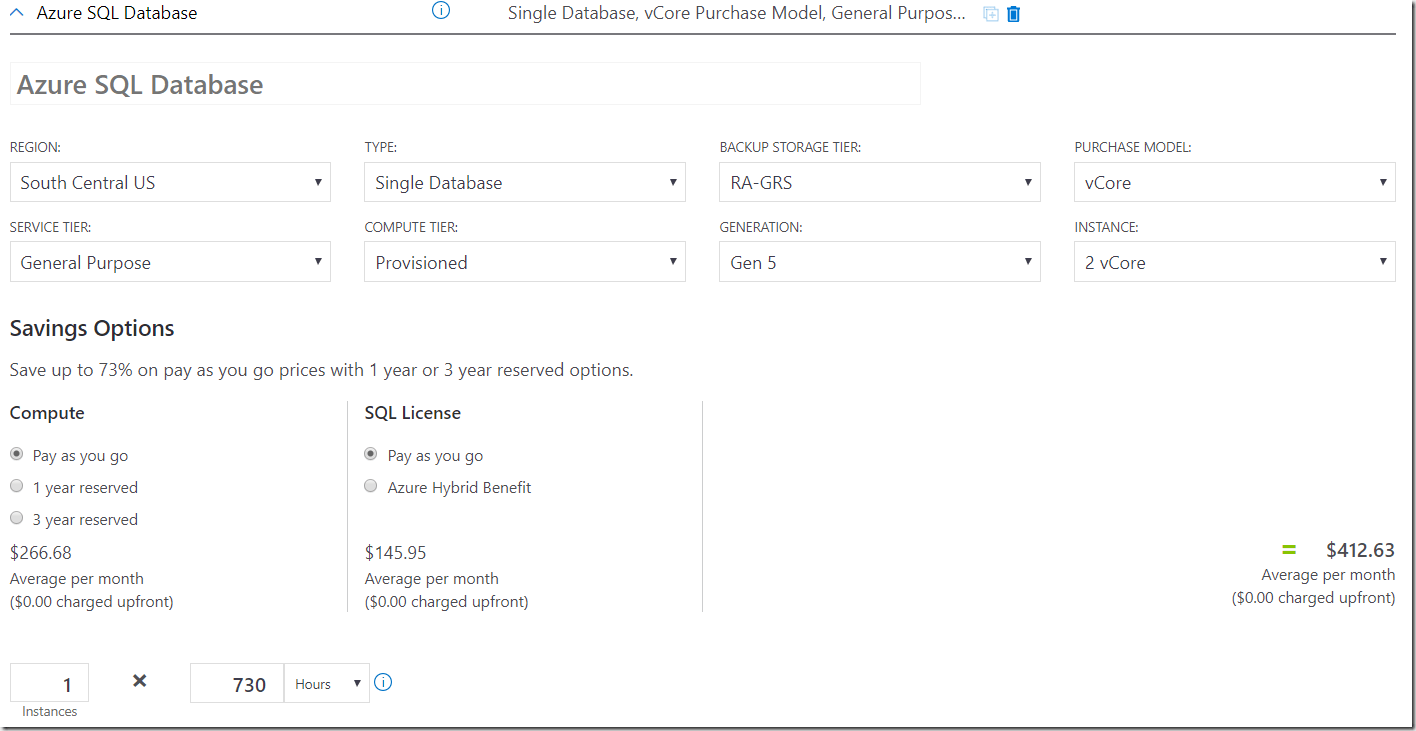This screenshot has width=1416, height=731.
Task: Select the 1 year reserved radio button
Action: (x=17, y=486)
